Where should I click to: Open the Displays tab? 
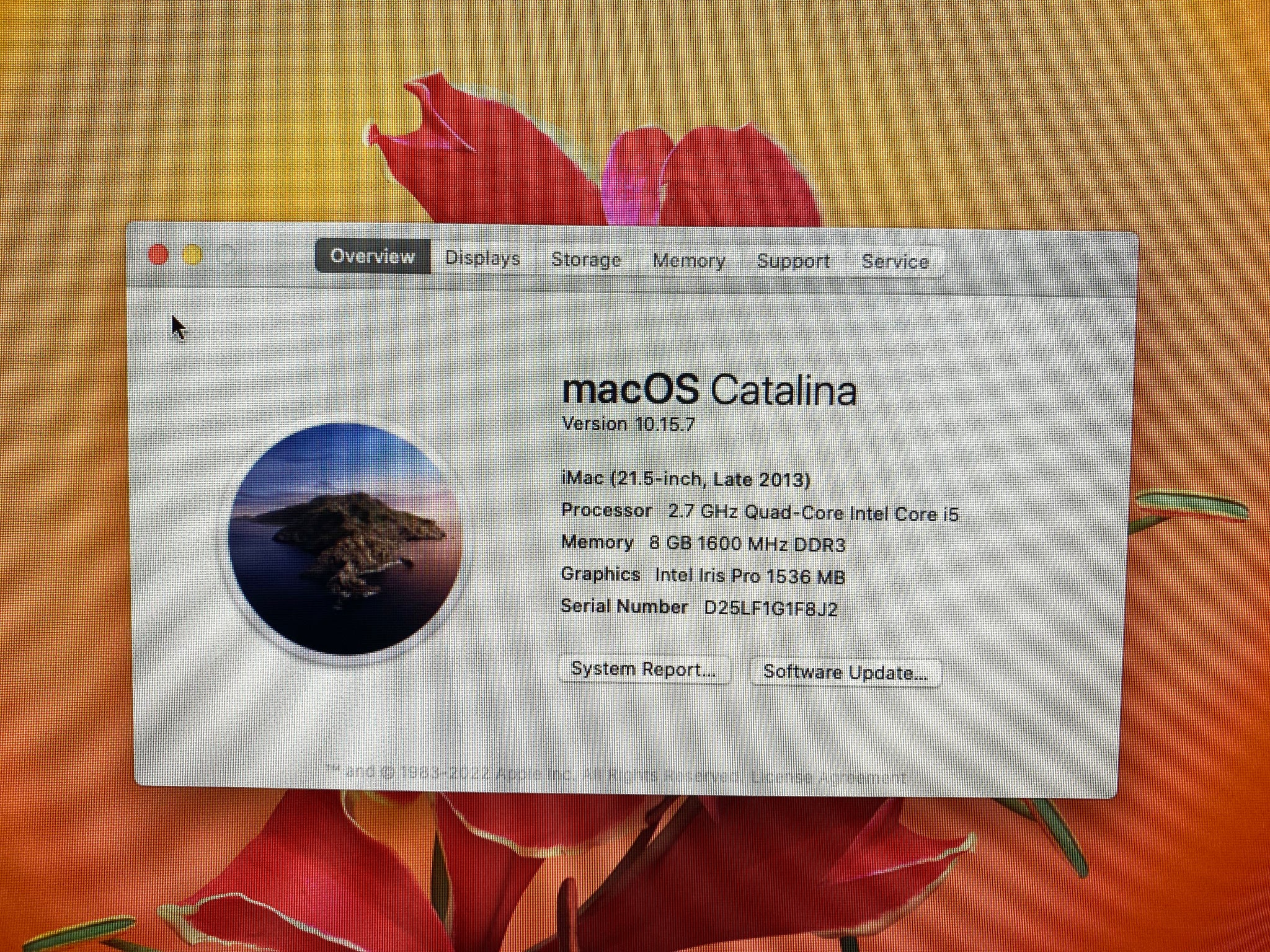click(482, 258)
